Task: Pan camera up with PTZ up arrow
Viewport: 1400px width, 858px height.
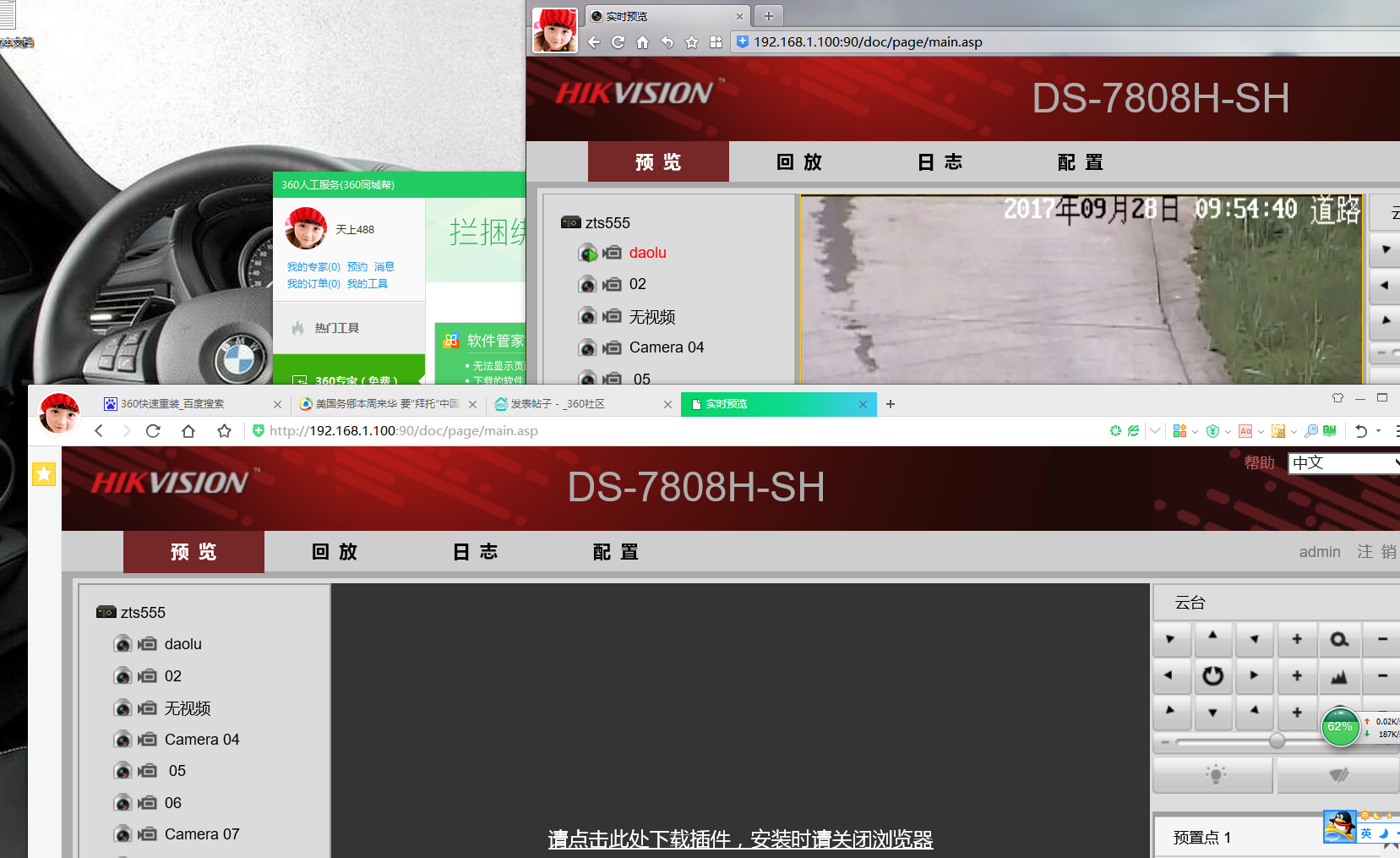Action: pyautogui.click(x=1212, y=639)
